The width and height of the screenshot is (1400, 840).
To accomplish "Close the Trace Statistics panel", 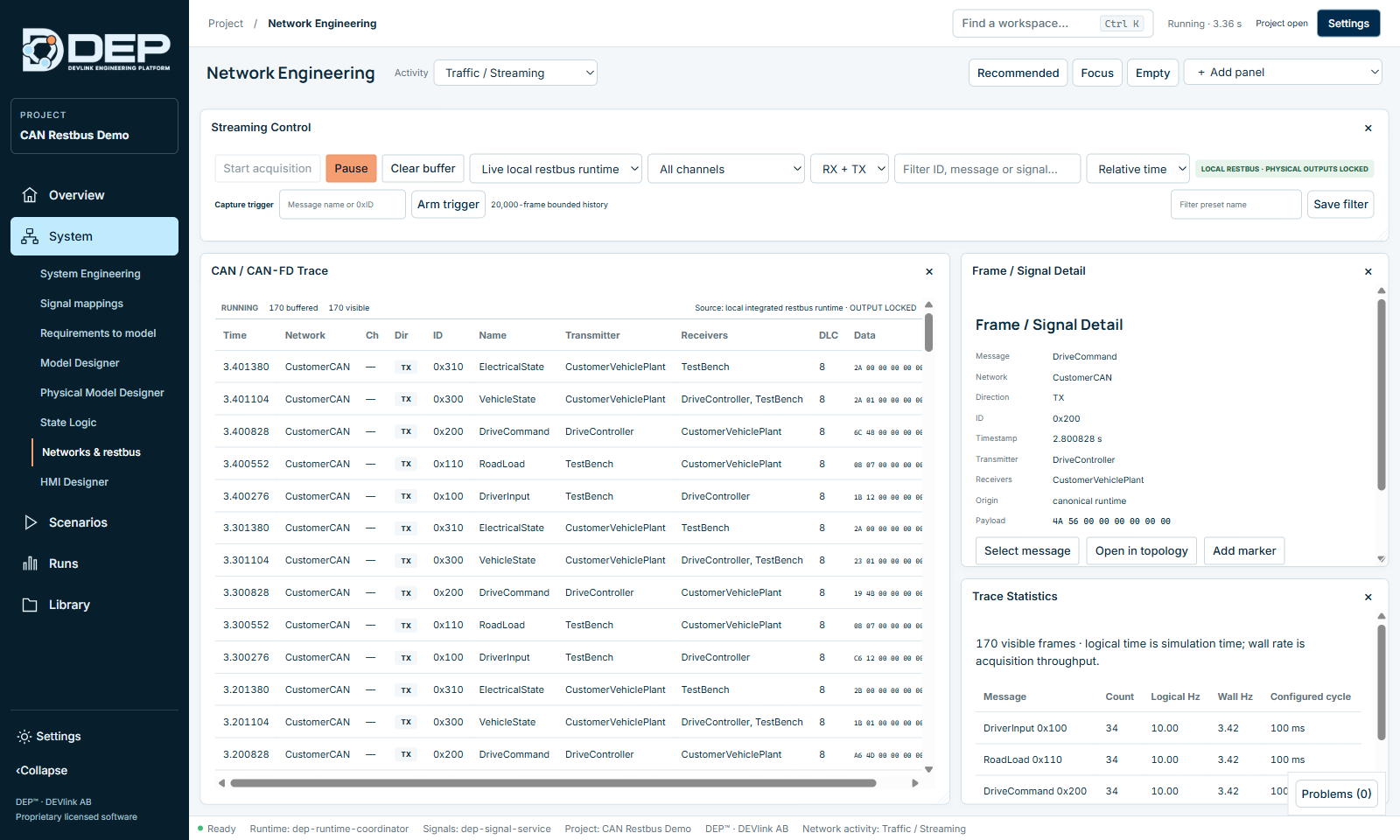I will coord(1368,597).
